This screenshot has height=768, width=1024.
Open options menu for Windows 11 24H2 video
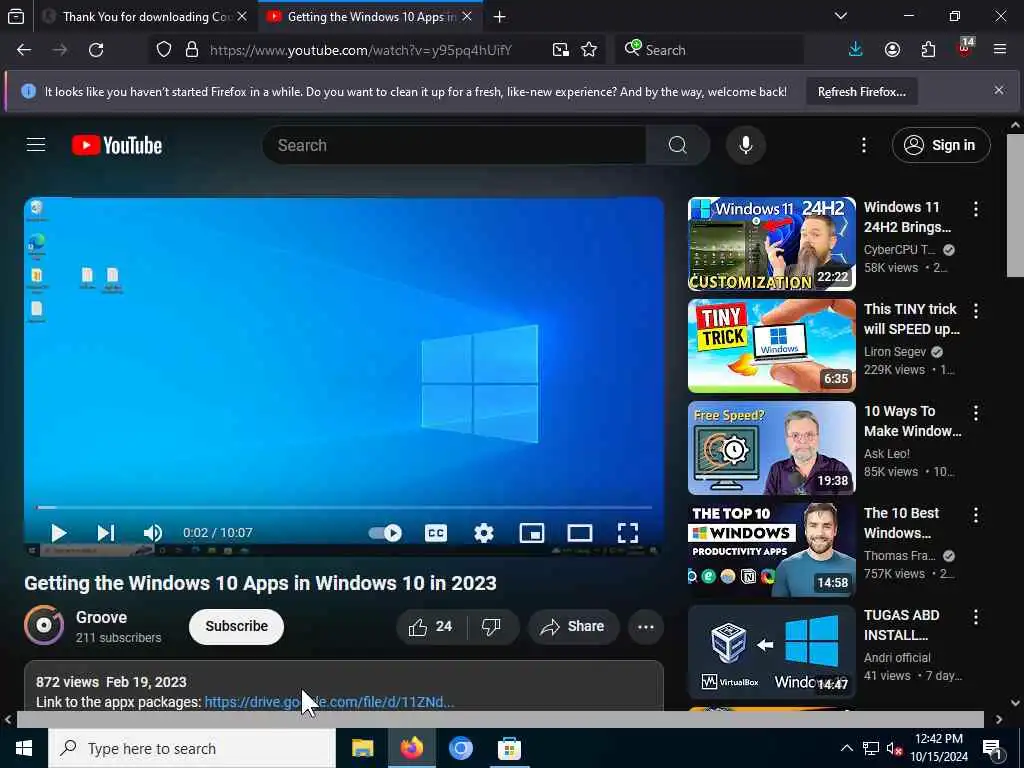pyautogui.click(x=976, y=209)
